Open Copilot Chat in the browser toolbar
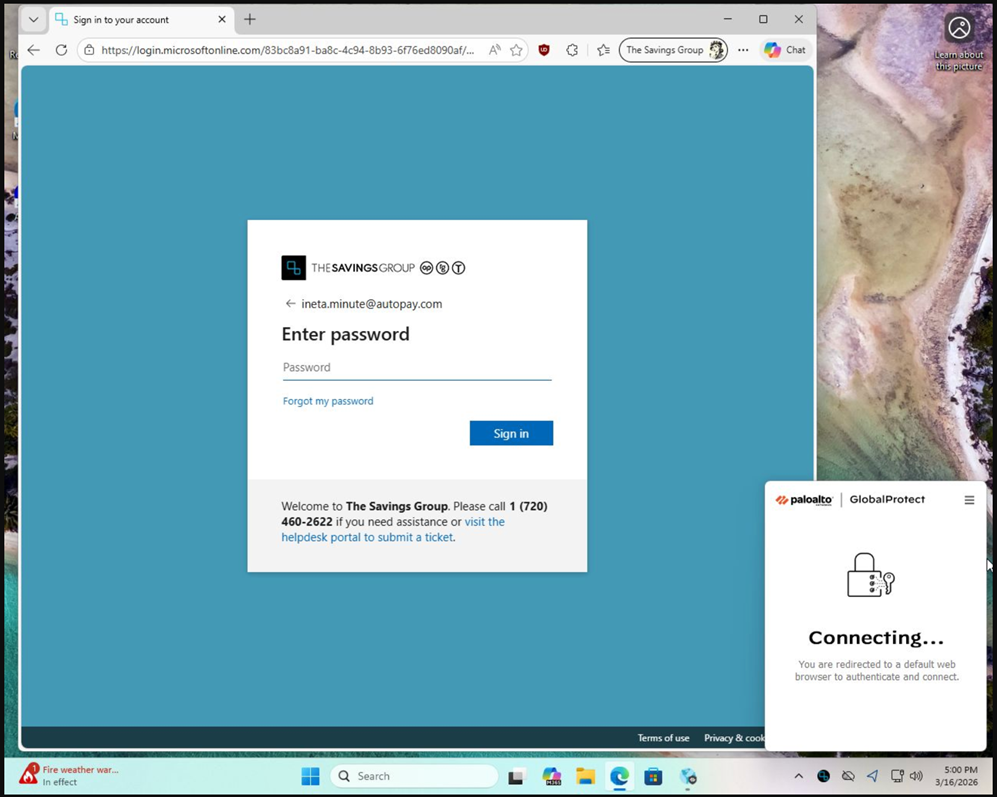This screenshot has height=797, width=997. [785, 50]
